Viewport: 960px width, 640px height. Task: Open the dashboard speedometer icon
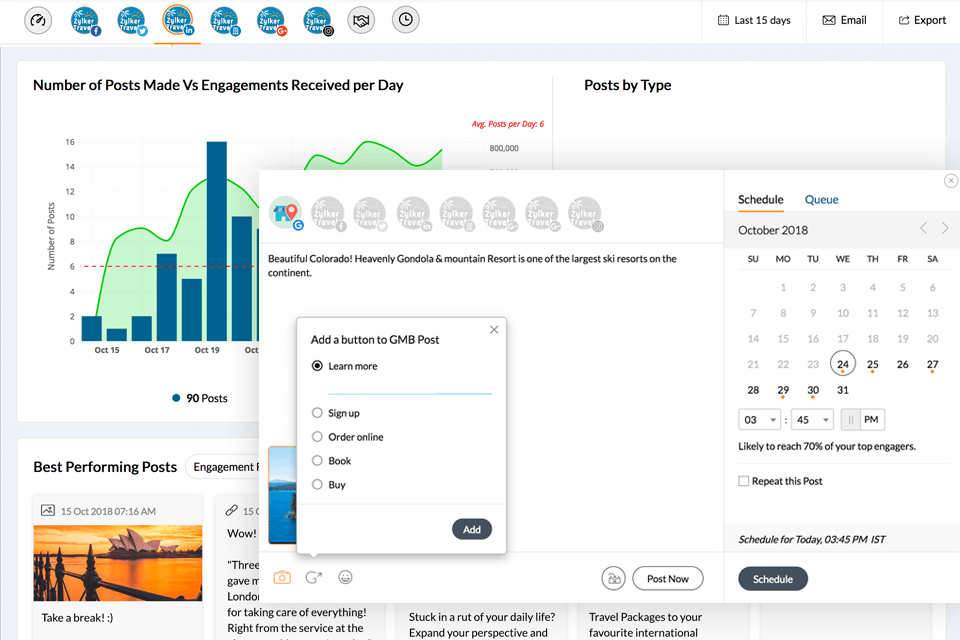(x=38, y=21)
